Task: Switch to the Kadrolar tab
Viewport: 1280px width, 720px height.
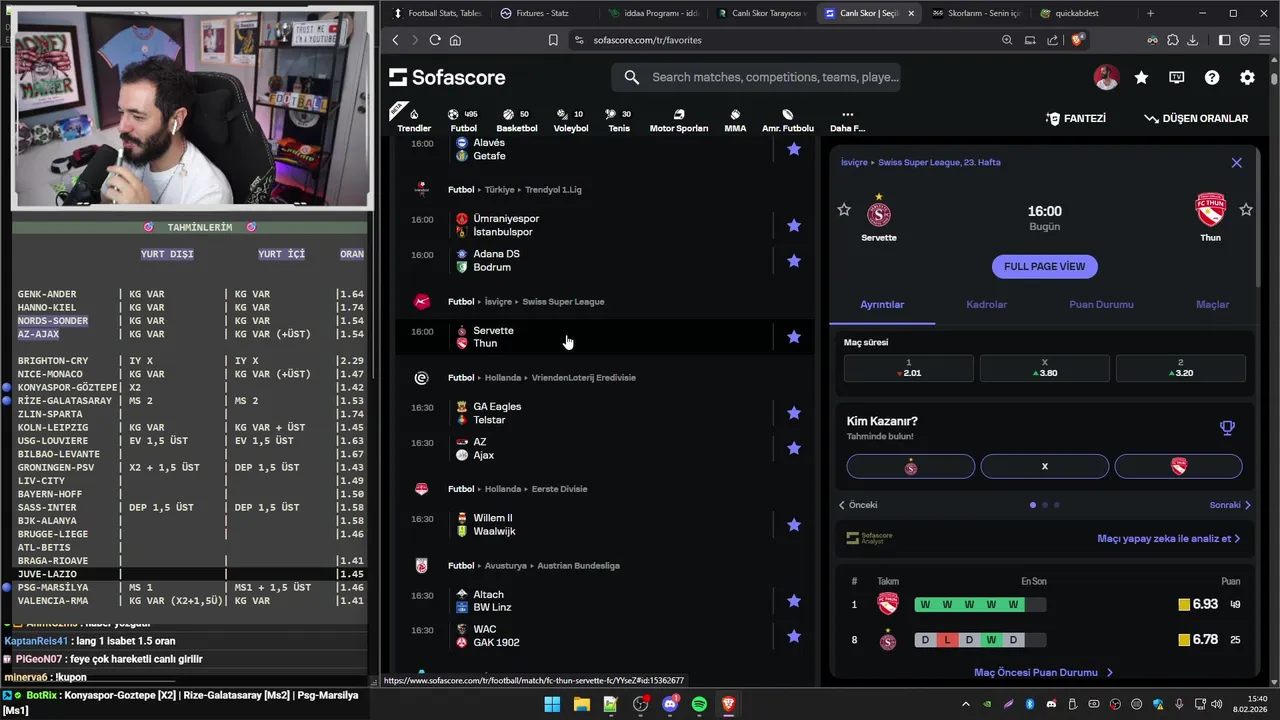Action: (986, 304)
